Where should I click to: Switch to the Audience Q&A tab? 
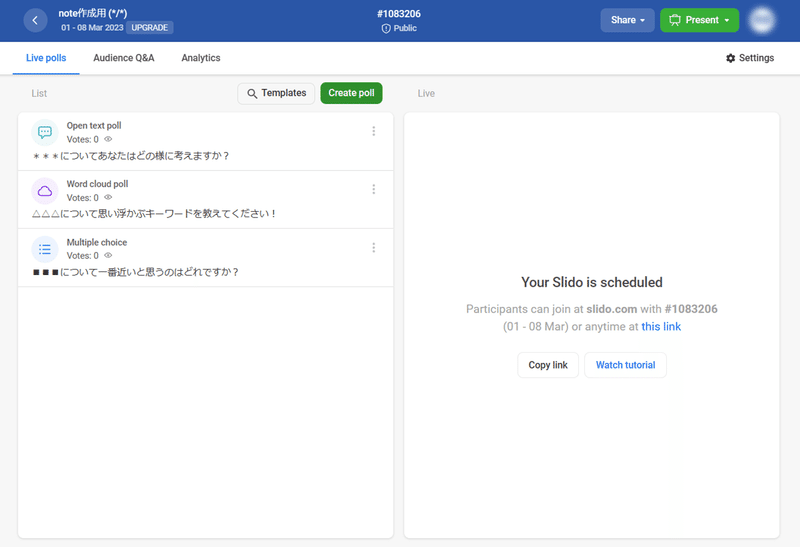point(123,58)
